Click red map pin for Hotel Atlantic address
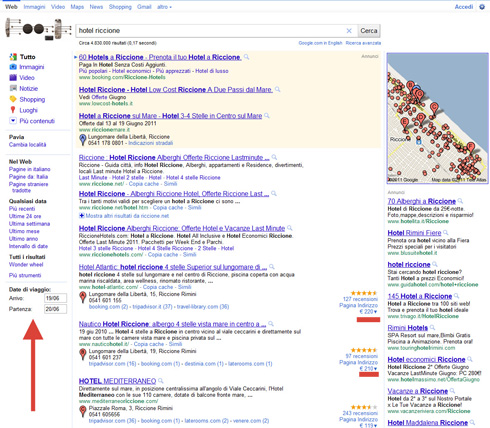 [83, 297]
